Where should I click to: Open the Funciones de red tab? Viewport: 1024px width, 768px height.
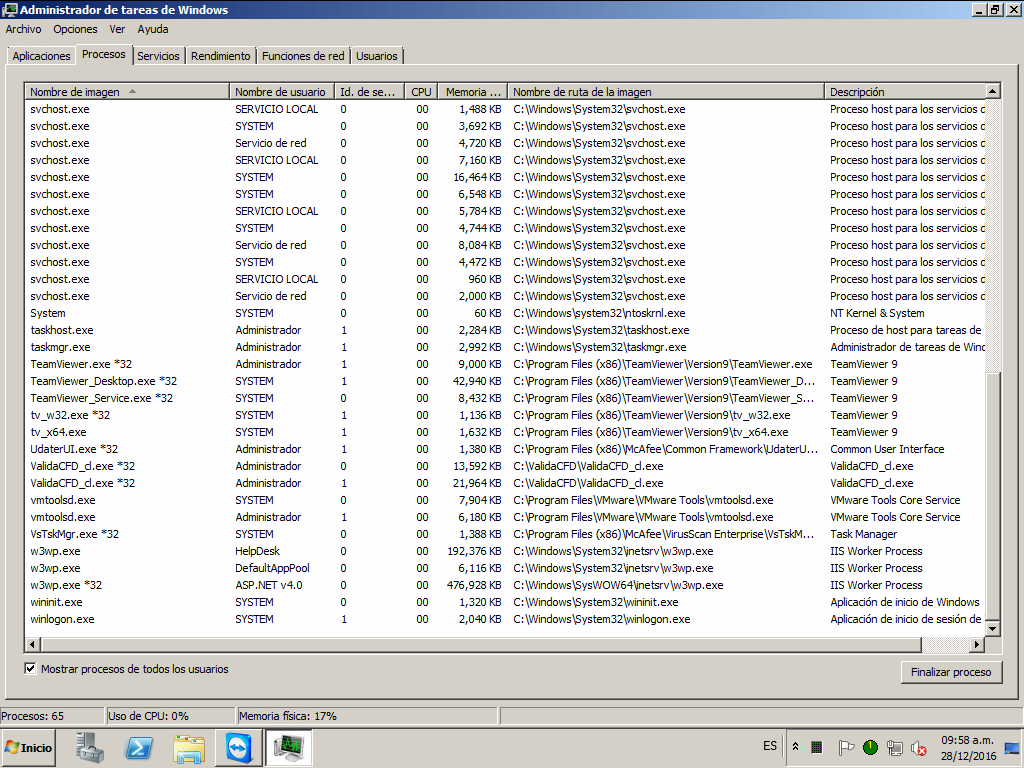(x=303, y=56)
